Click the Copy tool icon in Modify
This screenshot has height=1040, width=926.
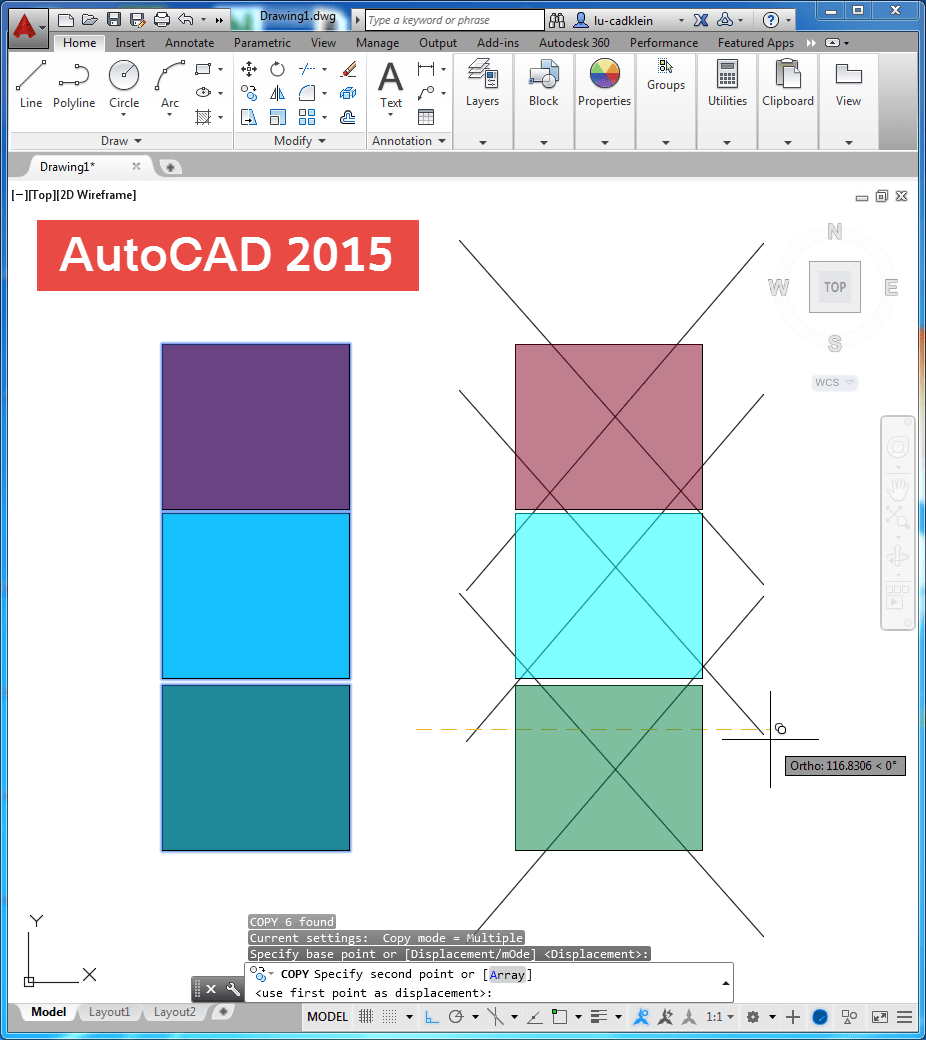[x=249, y=93]
